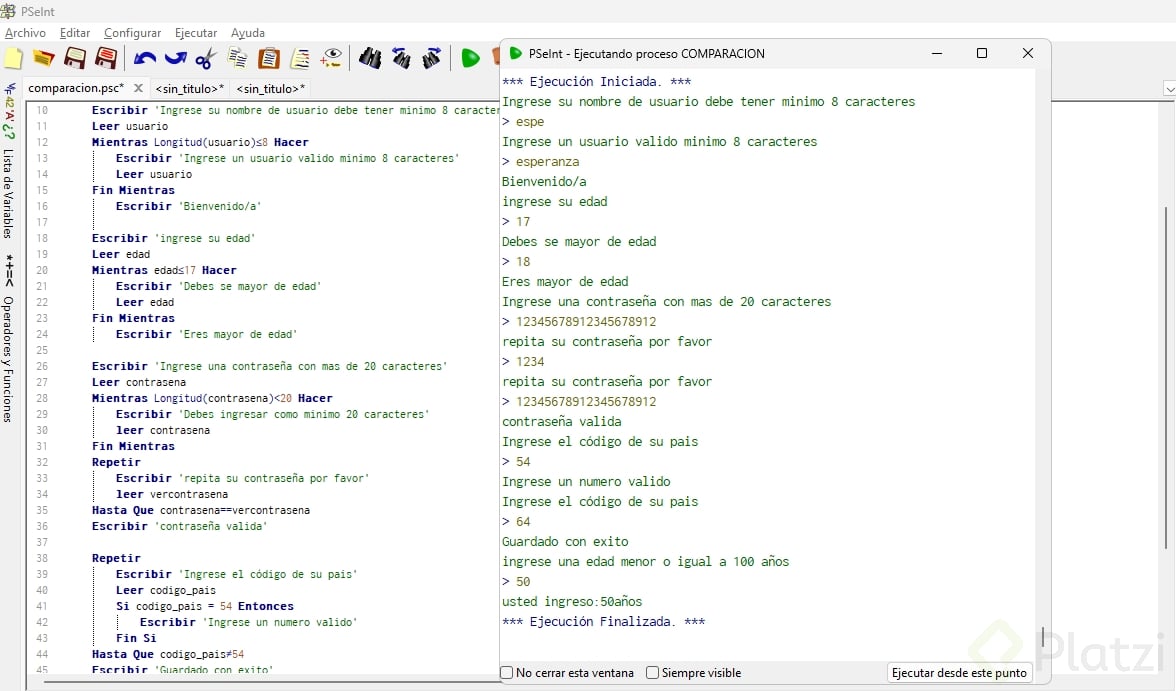Open search with the binoculars icon

click(370, 58)
